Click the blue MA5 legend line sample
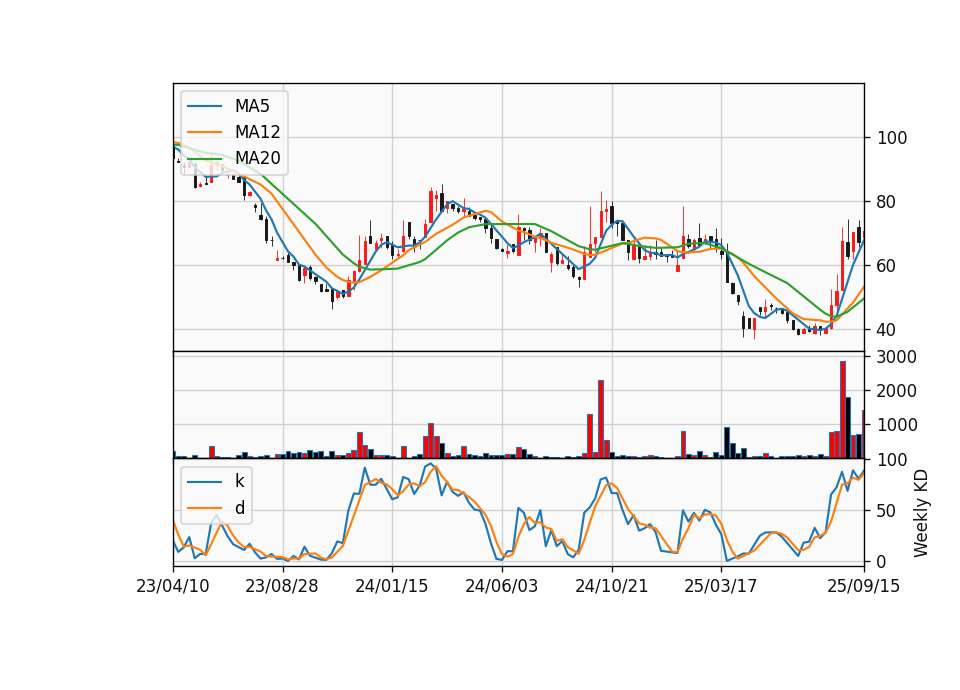960x690 pixels. (204, 106)
